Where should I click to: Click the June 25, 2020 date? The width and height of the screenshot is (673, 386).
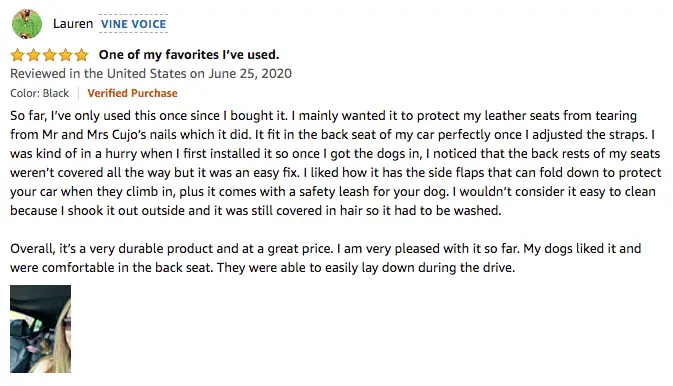pos(250,73)
